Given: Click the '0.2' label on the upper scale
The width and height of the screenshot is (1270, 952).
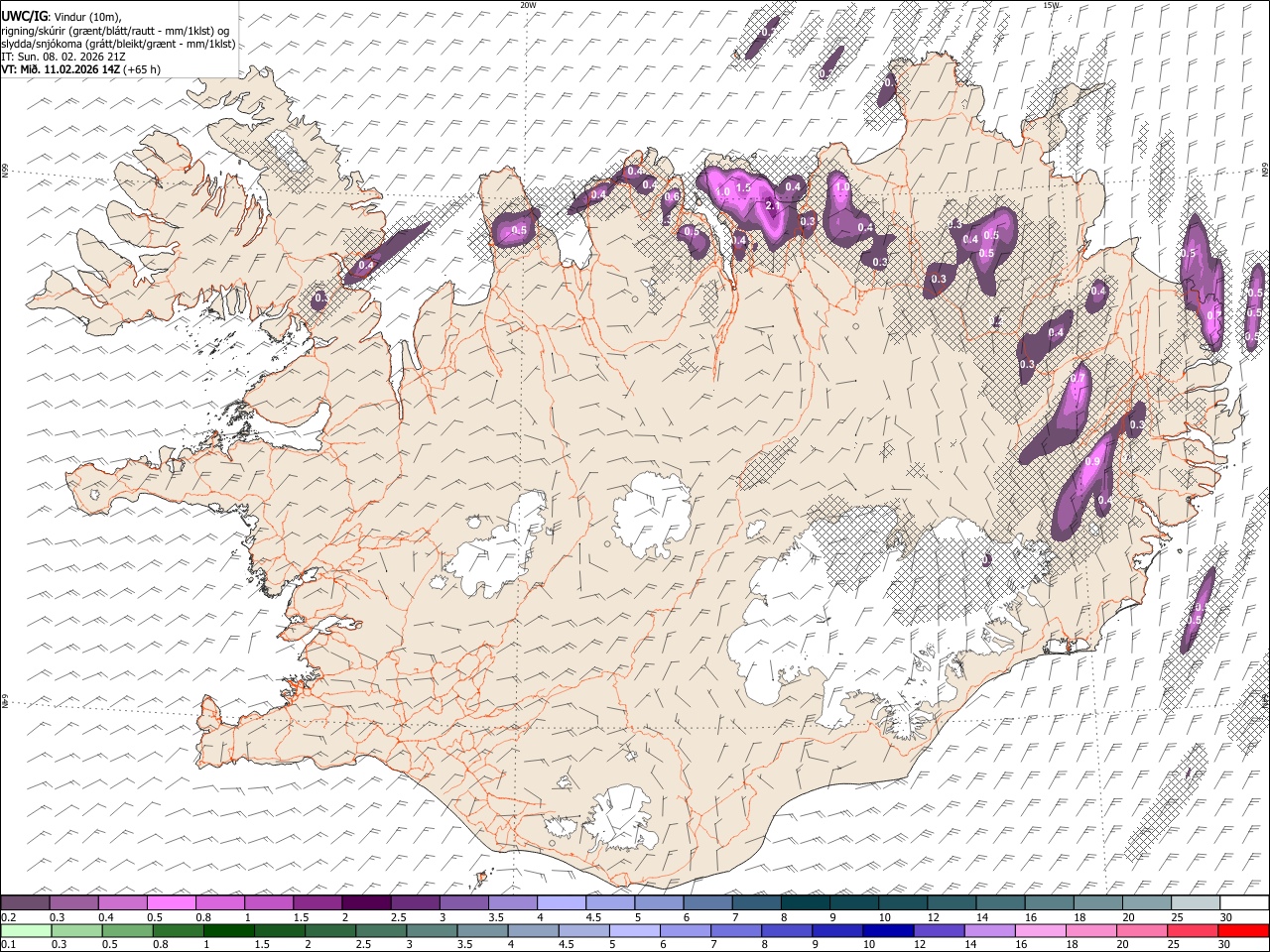Looking at the screenshot, I should click(x=8, y=917).
